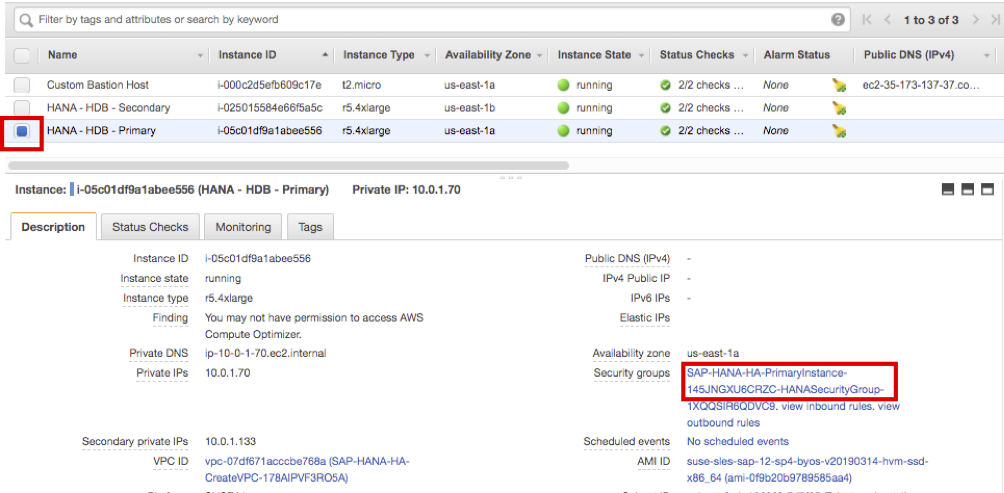Minimize the details pane with the leftmost layout icon
This screenshot has width=1004, height=493.
click(949, 189)
